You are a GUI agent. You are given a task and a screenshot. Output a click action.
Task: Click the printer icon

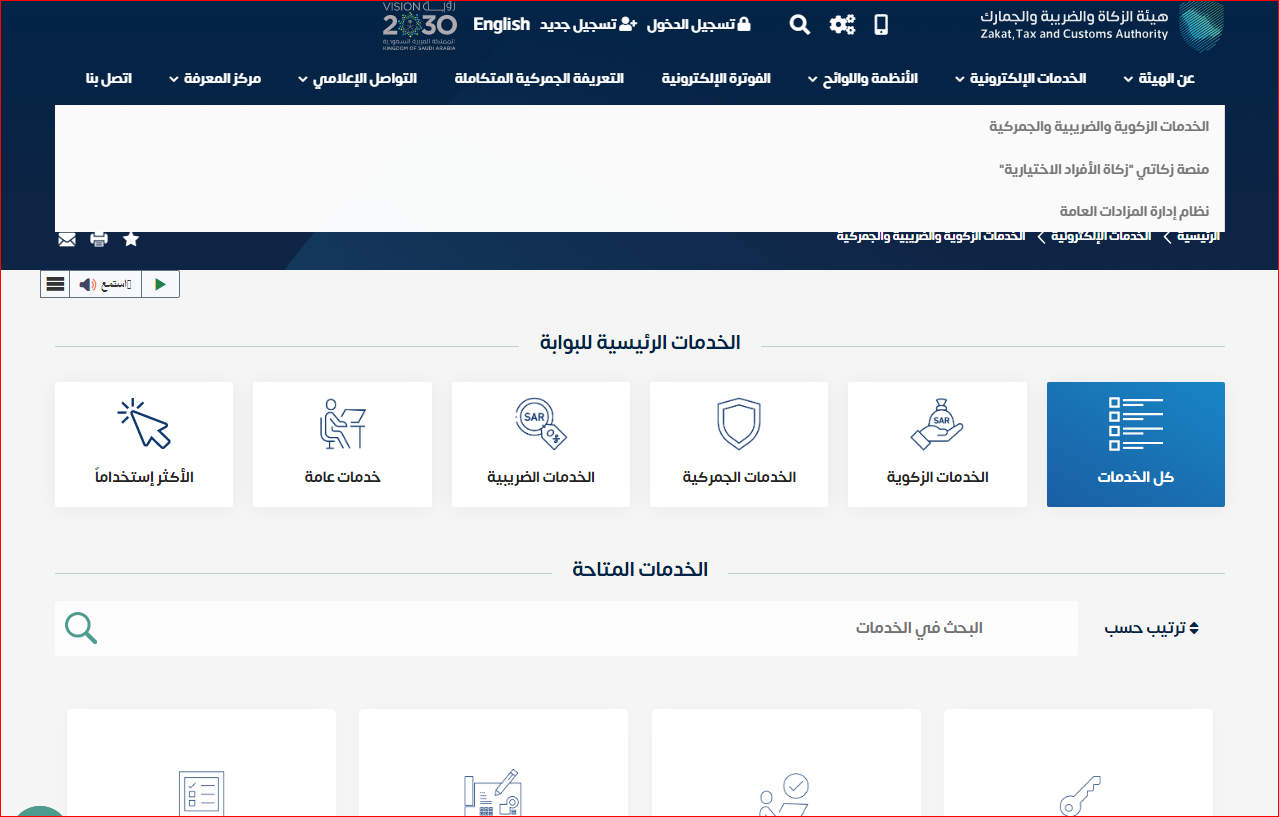(99, 239)
